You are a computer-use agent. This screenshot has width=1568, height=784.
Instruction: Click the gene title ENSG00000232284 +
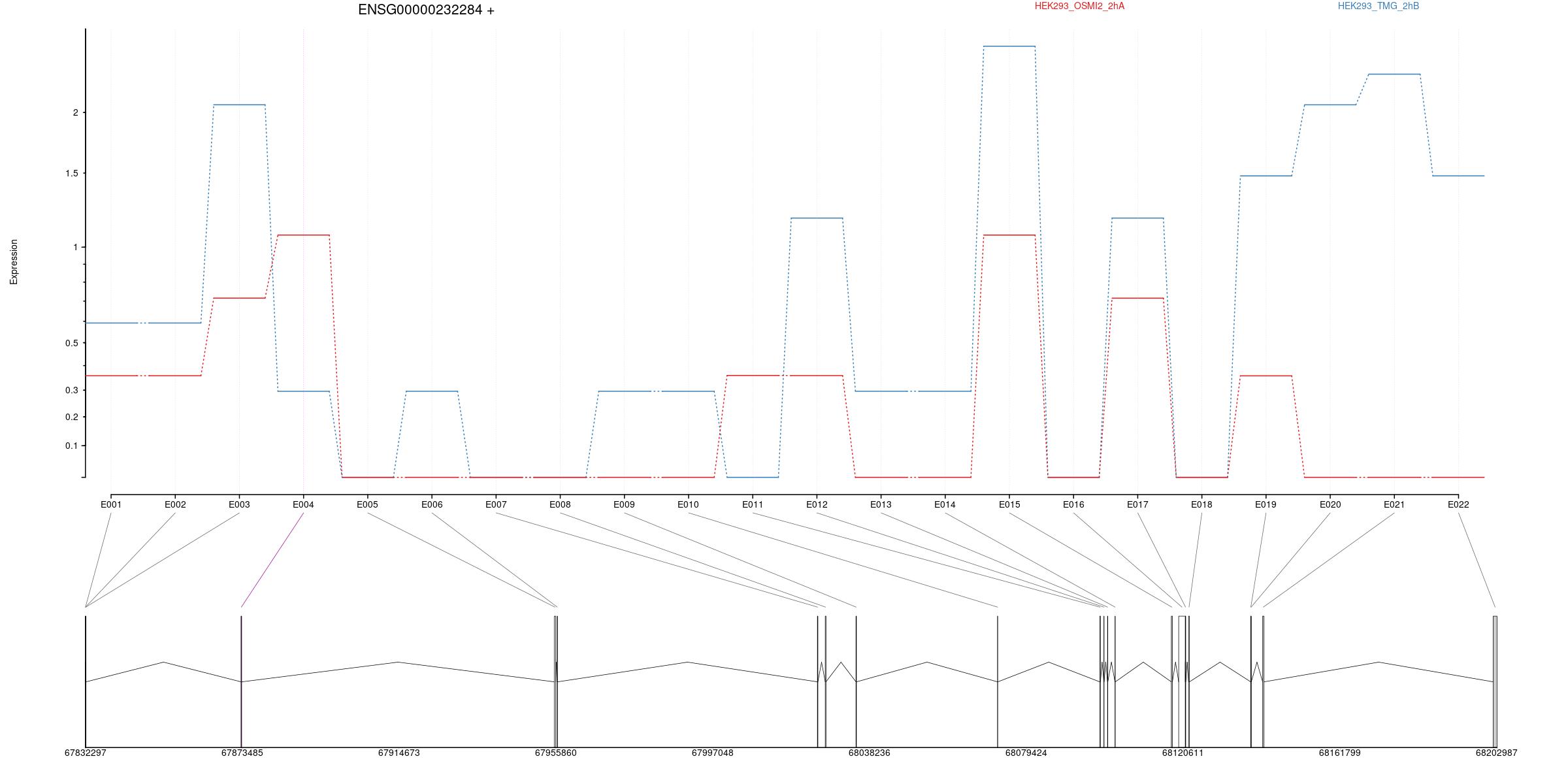tap(426, 10)
